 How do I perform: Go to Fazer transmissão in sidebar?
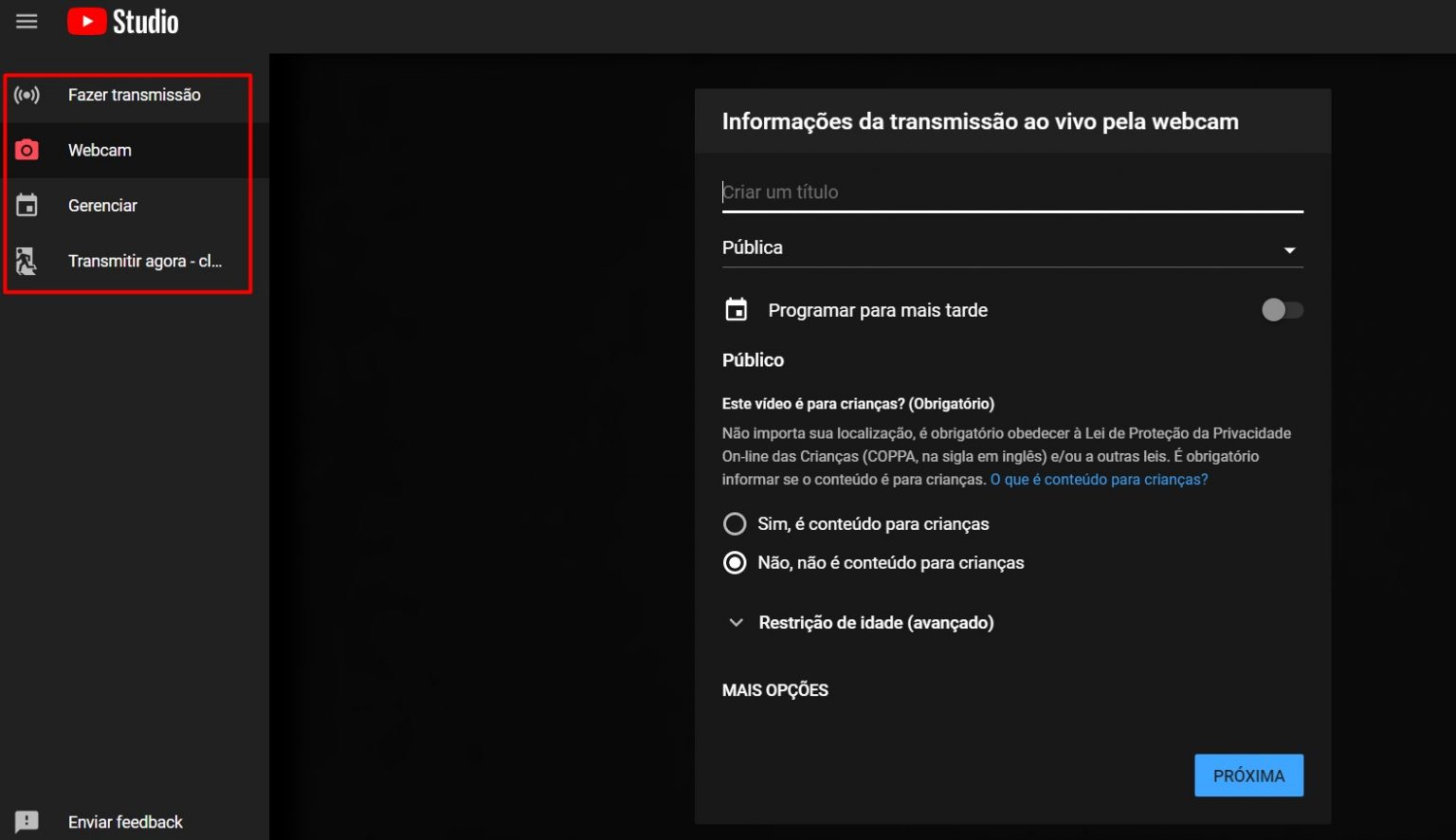click(134, 95)
